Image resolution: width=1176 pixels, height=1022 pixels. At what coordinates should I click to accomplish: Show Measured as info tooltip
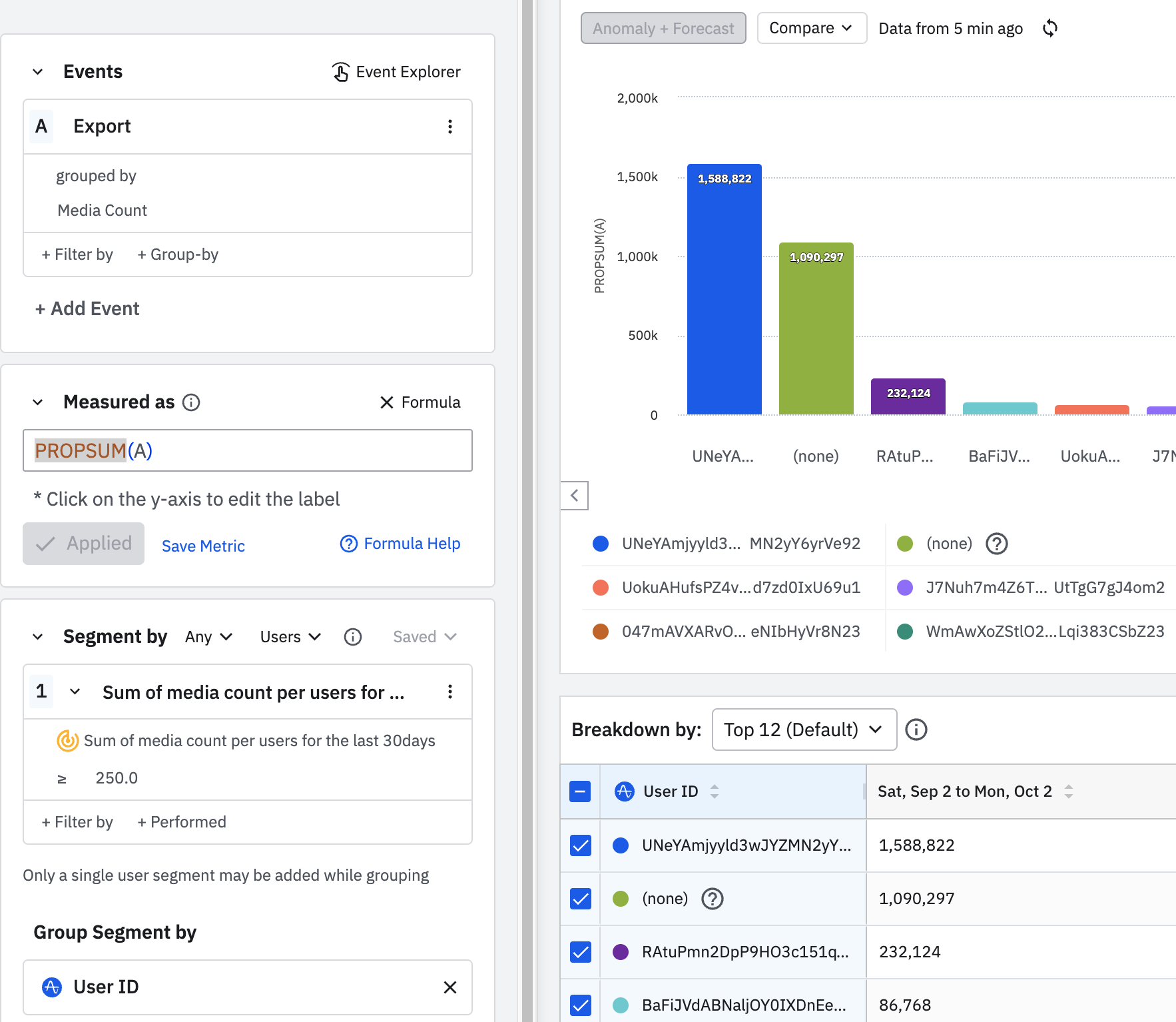click(x=191, y=402)
